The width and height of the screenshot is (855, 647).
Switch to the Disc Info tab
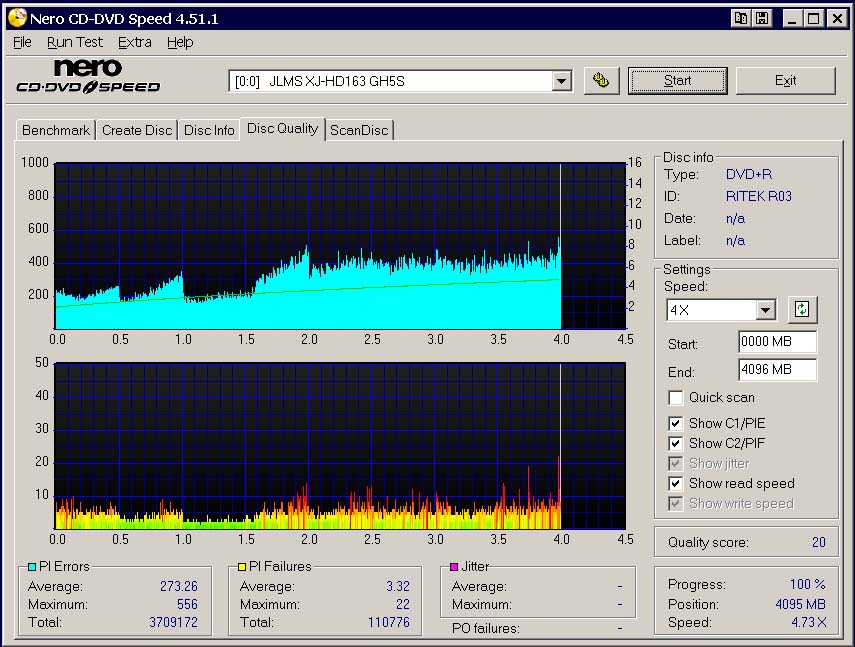pos(209,130)
